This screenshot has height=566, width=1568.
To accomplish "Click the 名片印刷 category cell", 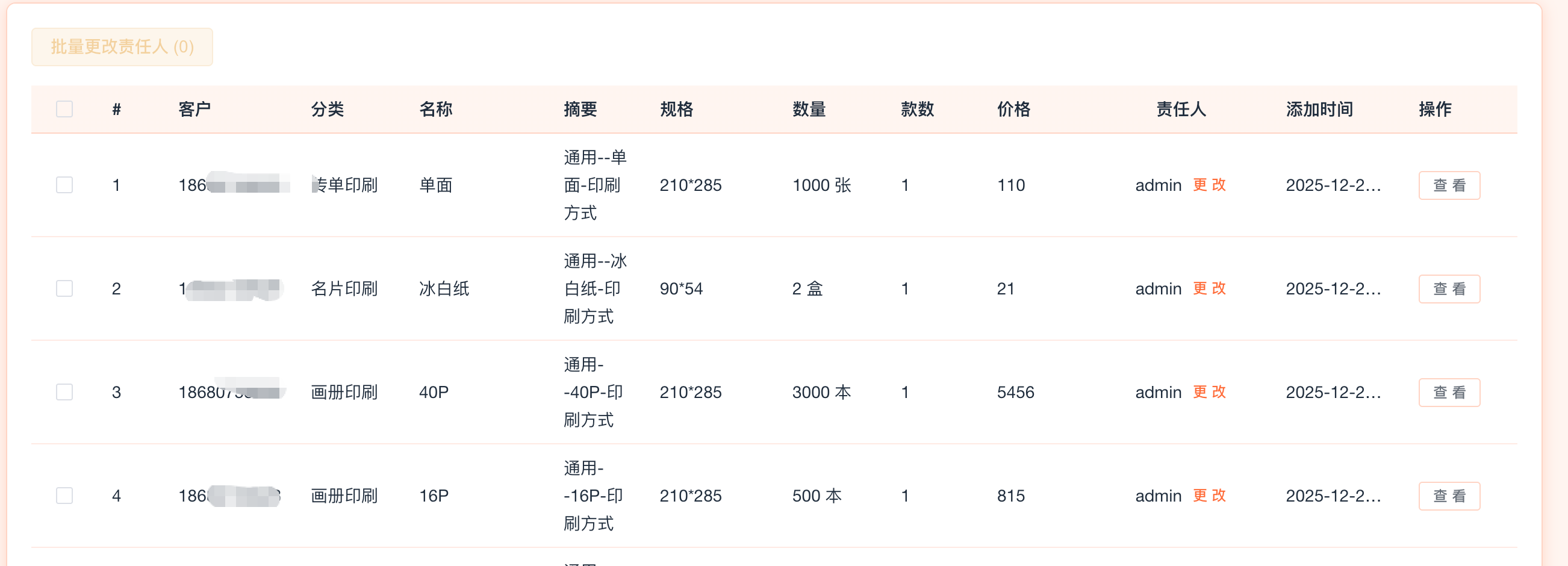I will (x=344, y=288).
